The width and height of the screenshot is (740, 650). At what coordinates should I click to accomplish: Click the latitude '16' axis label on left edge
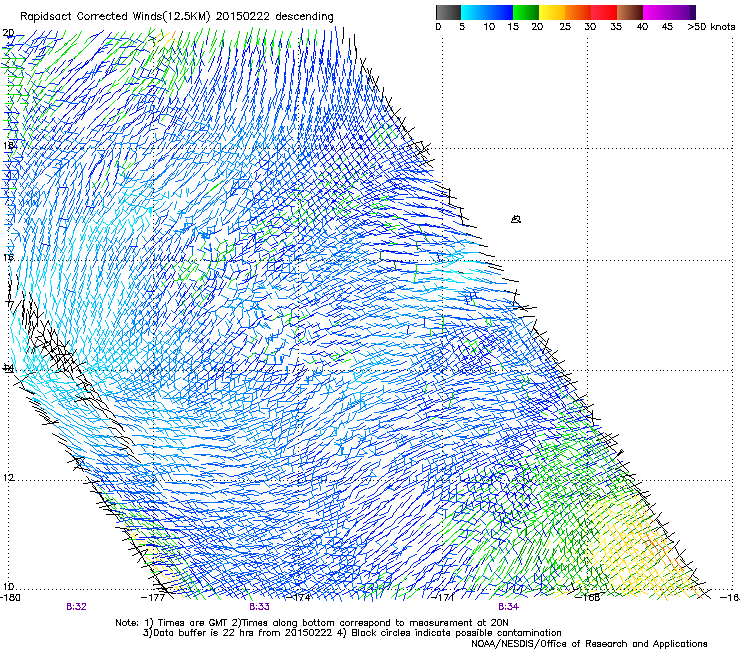click(8, 258)
